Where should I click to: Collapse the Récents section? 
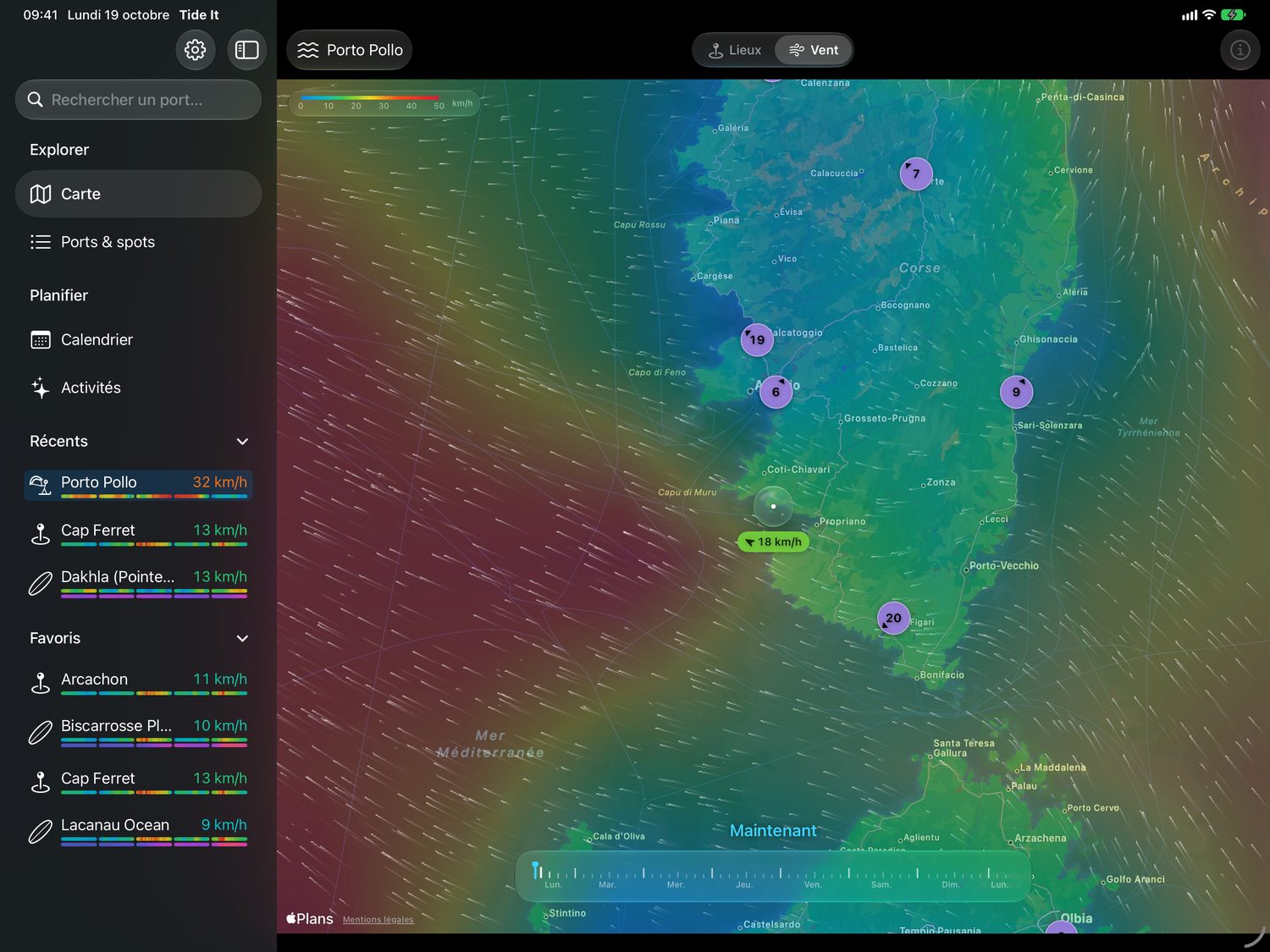click(x=242, y=442)
